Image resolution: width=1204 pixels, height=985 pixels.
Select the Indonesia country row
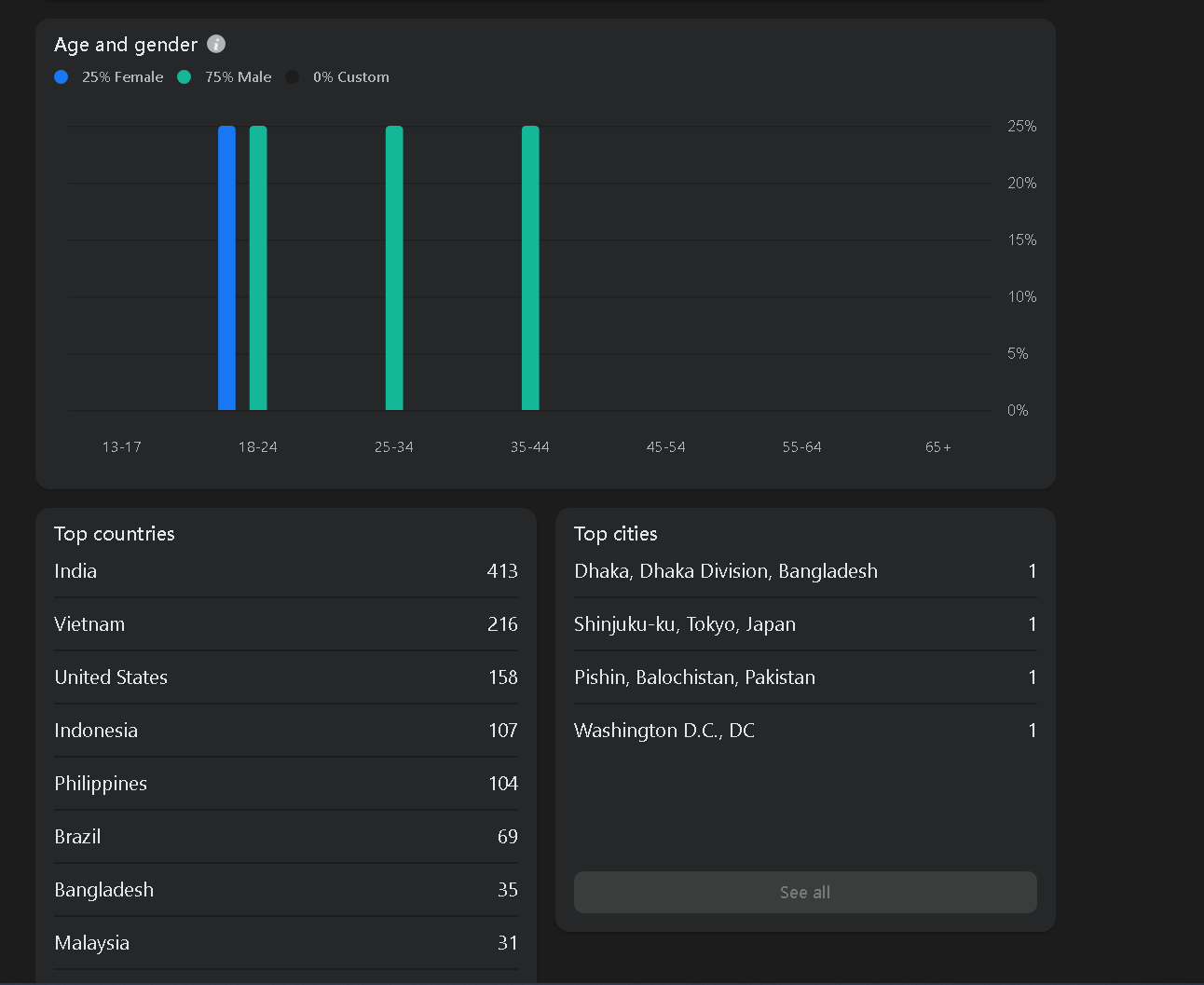point(286,731)
